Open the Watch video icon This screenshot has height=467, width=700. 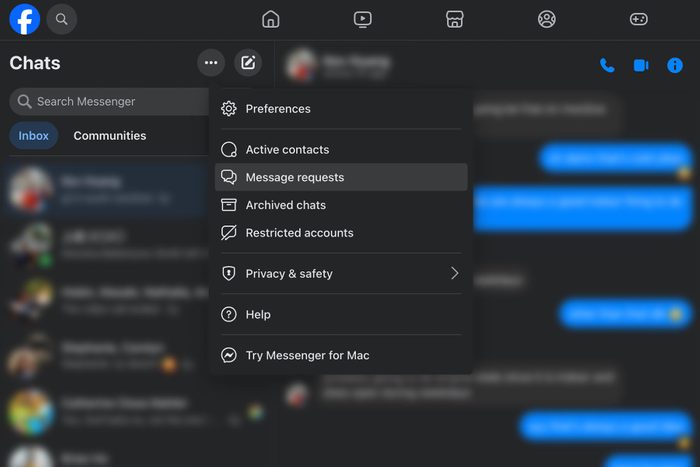pyautogui.click(x=362, y=19)
